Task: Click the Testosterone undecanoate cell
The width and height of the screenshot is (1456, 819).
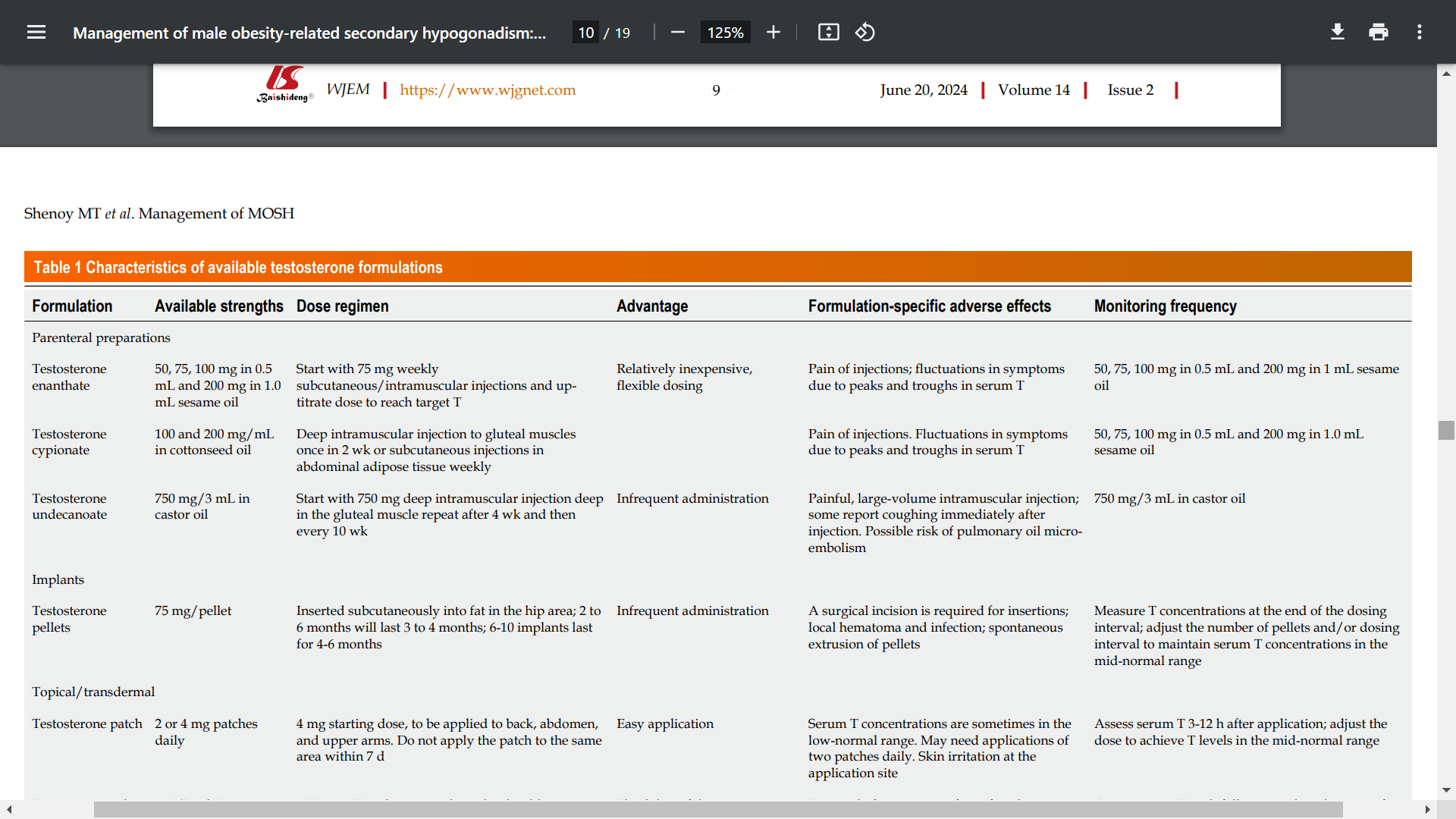Action: pyautogui.click(x=69, y=507)
